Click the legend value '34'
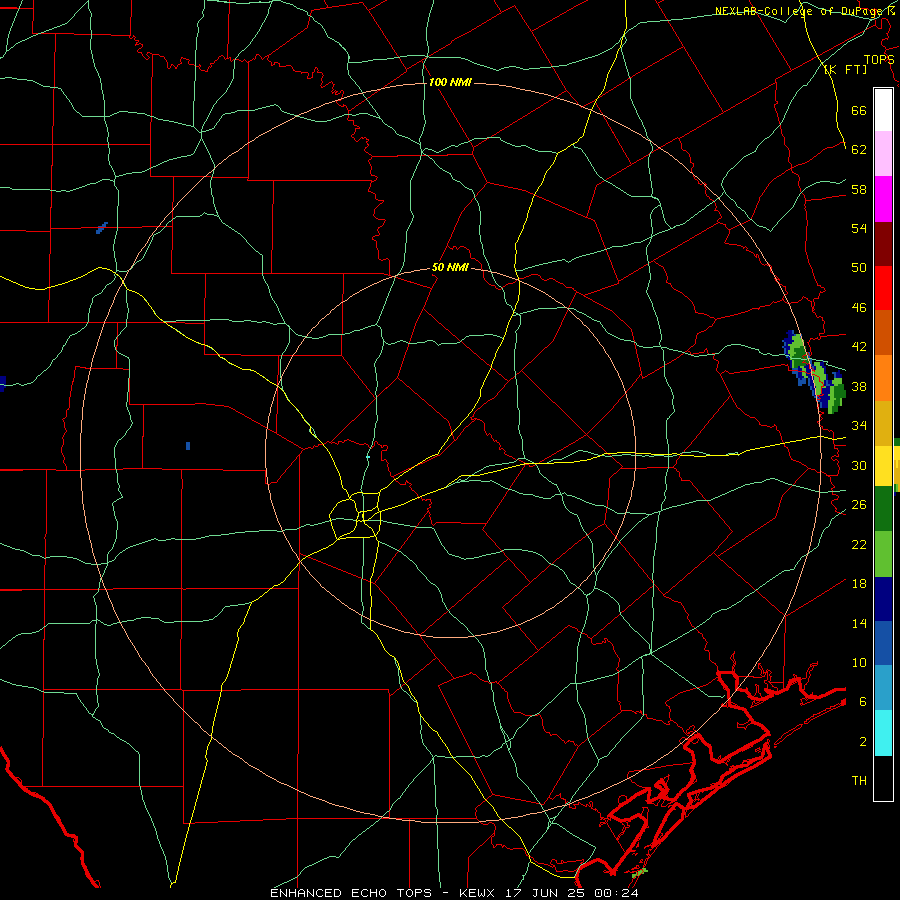The height and width of the screenshot is (900, 900). 859,426
